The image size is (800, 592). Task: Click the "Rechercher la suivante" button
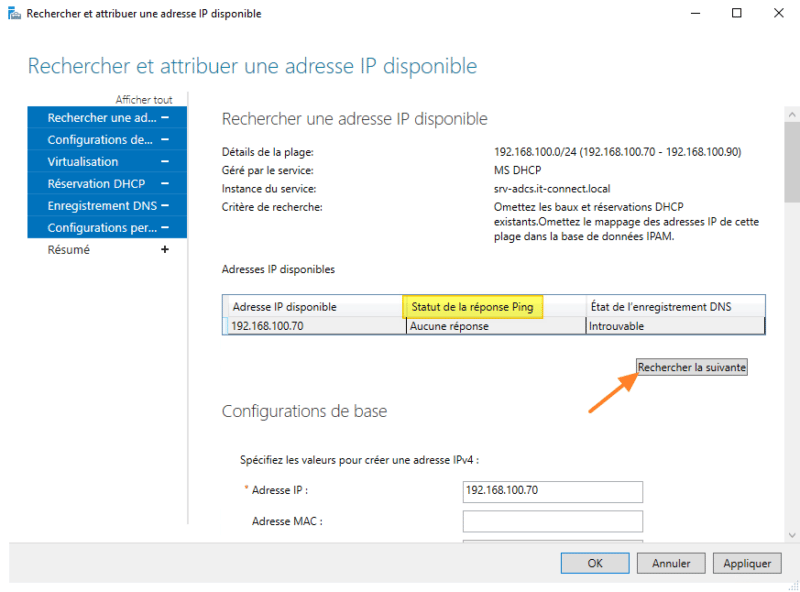(691, 366)
